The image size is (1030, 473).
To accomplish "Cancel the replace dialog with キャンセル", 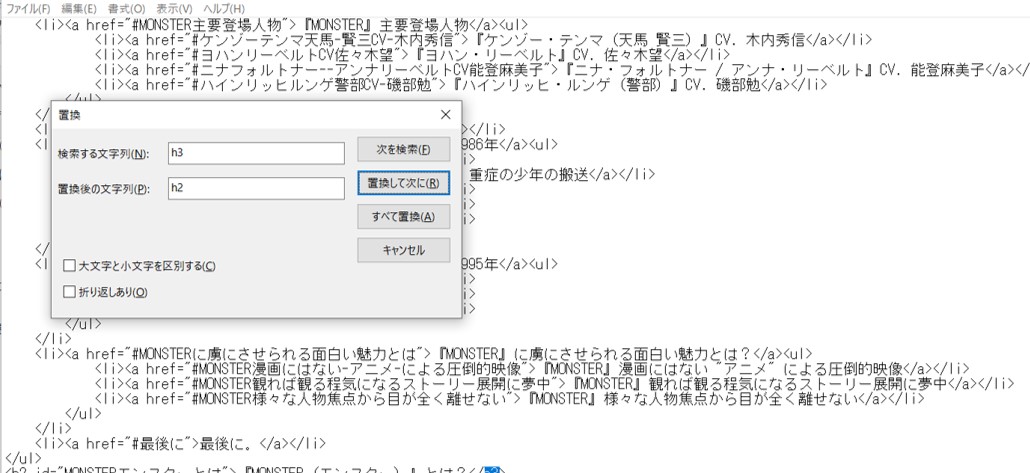I will pyautogui.click(x=403, y=250).
